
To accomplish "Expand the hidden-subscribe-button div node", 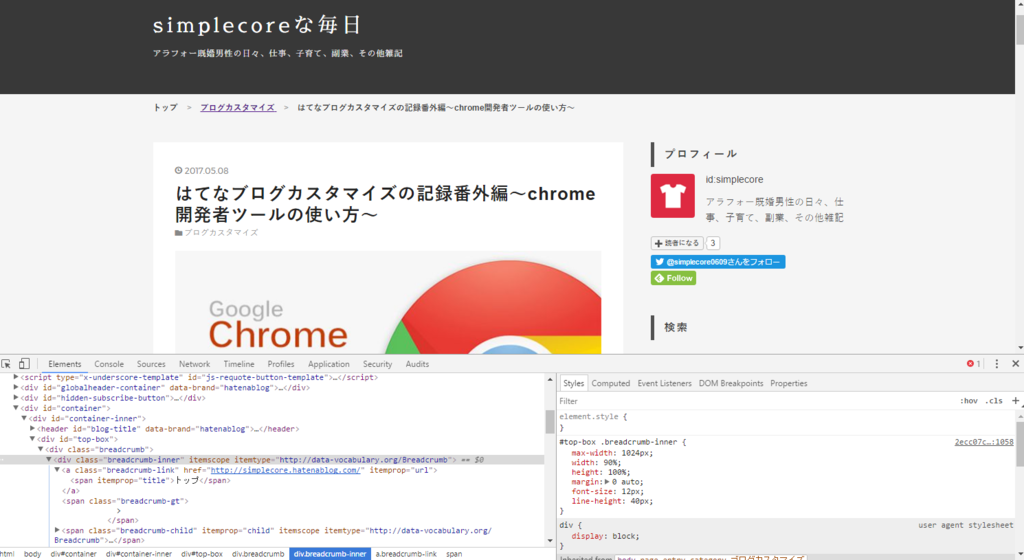I will pos(16,397).
